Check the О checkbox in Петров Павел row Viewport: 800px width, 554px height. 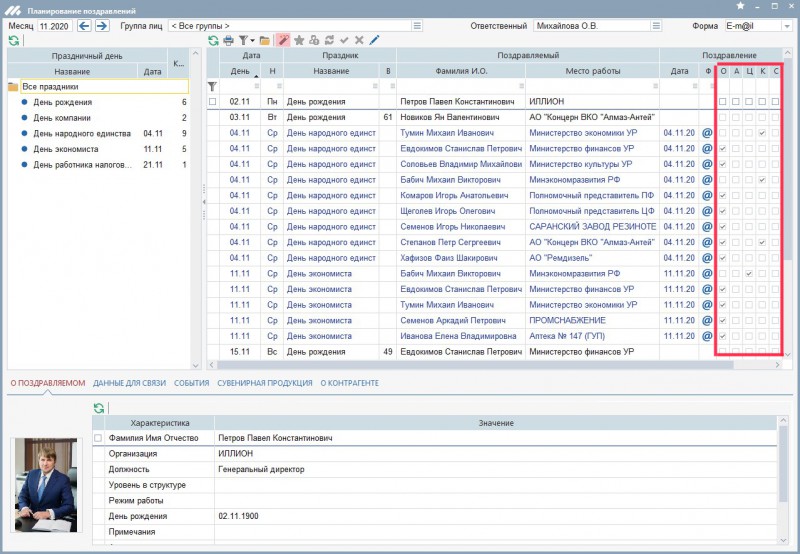pos(722,102)
